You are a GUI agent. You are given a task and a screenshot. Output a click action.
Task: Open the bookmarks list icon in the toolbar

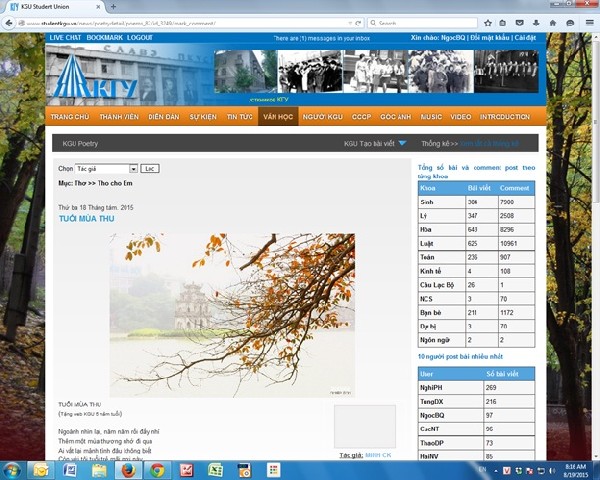[503, 23]
